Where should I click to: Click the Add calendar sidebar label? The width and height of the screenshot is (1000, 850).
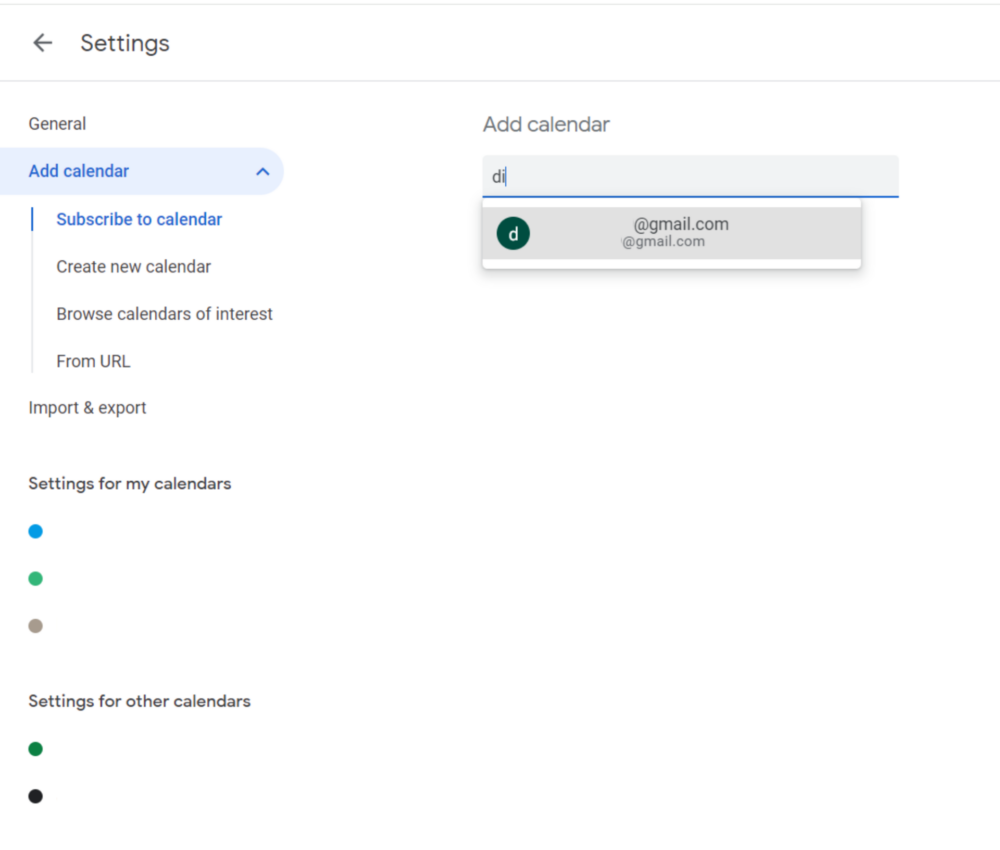pyautogui.click(x=79, y=171)
